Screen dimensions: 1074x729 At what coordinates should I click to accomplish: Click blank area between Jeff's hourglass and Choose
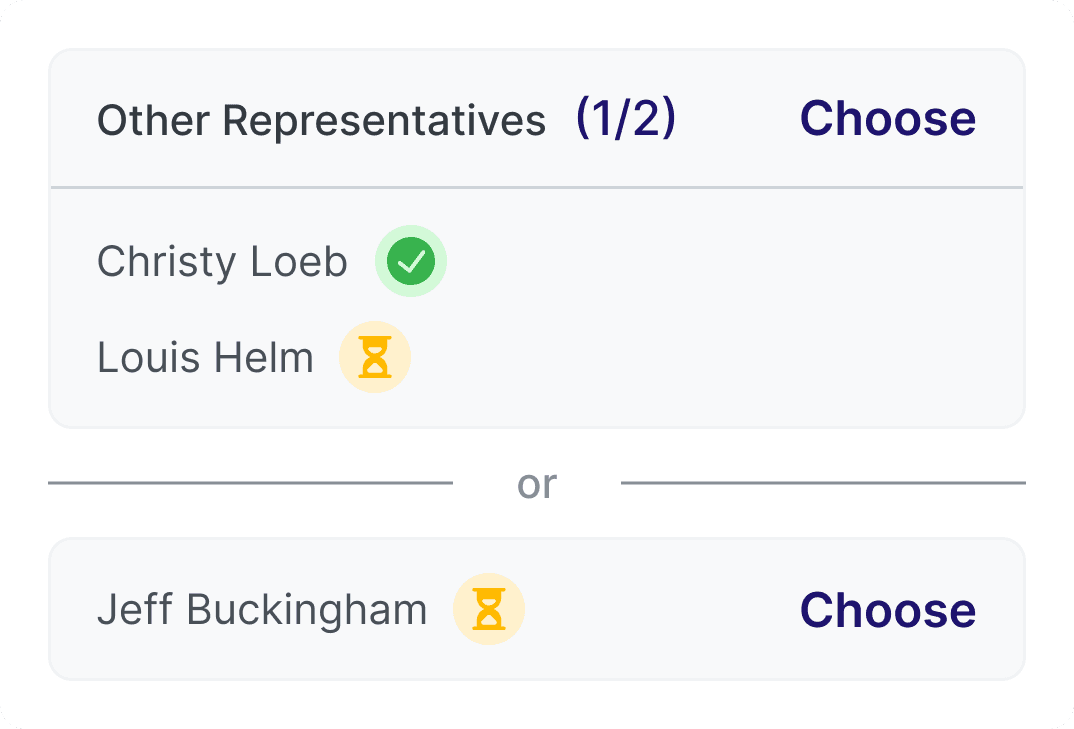click(660, 609)
